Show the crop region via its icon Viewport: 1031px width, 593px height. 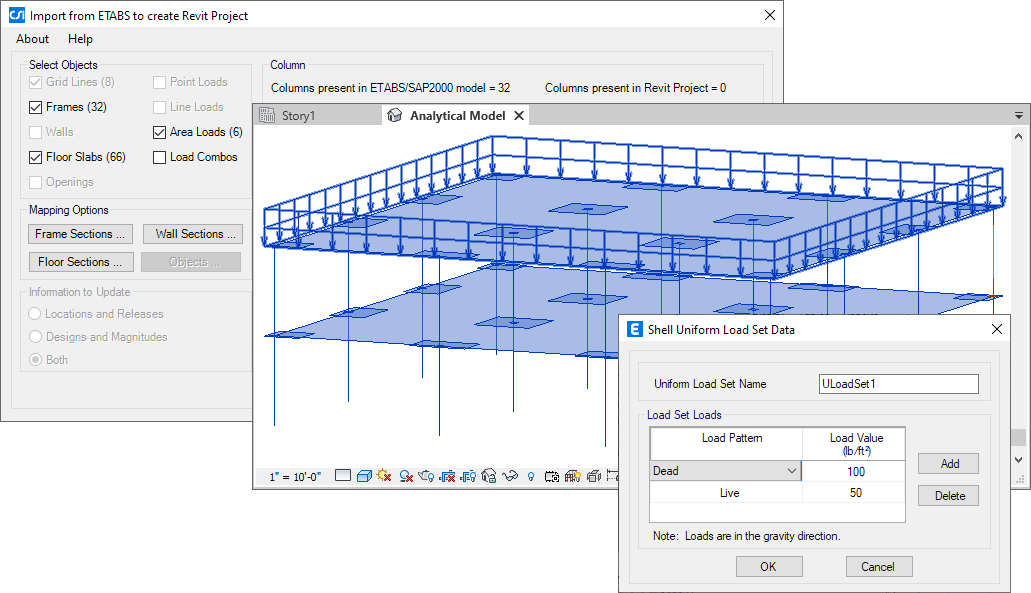pos(468,476)
